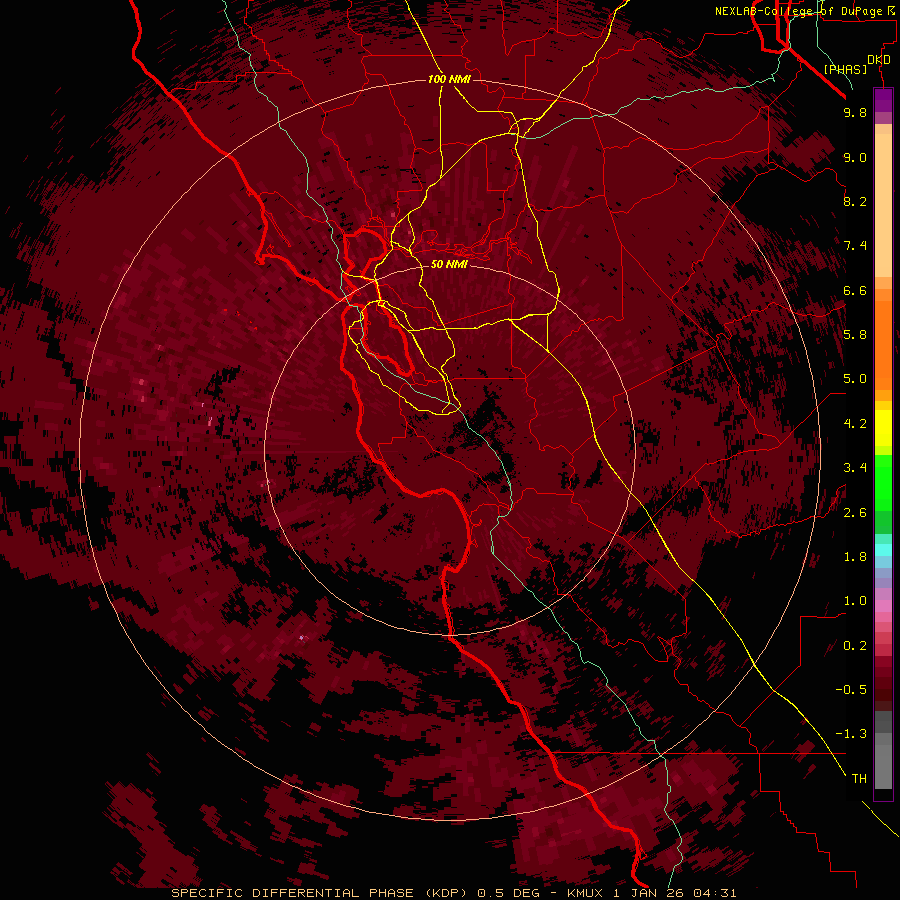
Task: Pick the yellow band on the color bar
Action: [x=883, y=428]
